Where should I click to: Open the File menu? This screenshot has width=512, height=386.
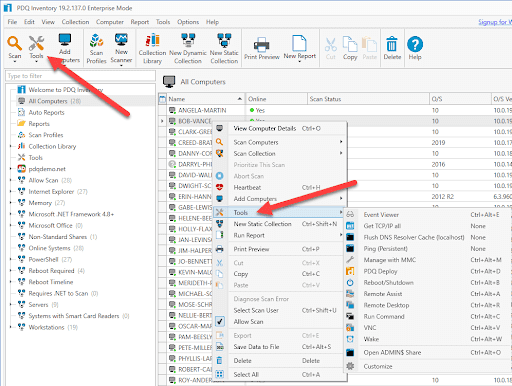point(12,22)
